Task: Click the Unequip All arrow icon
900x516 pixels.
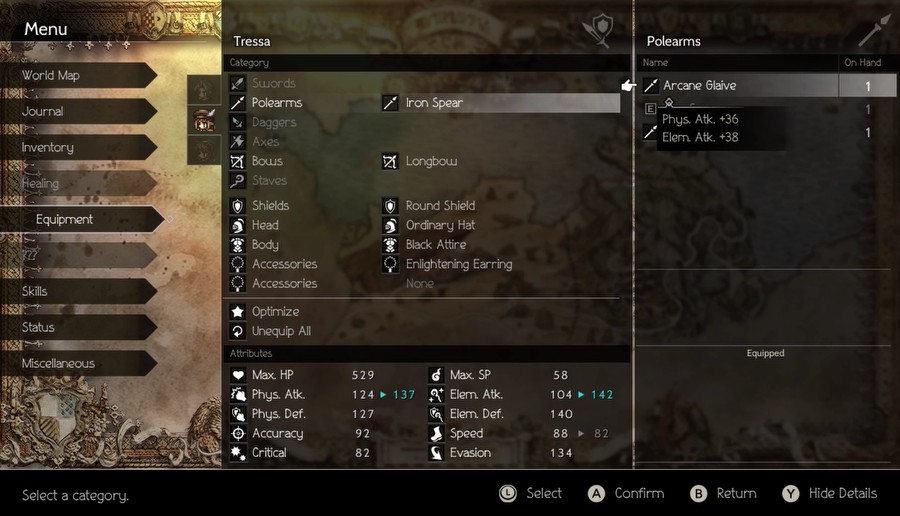Action: (x=238, y=331)
